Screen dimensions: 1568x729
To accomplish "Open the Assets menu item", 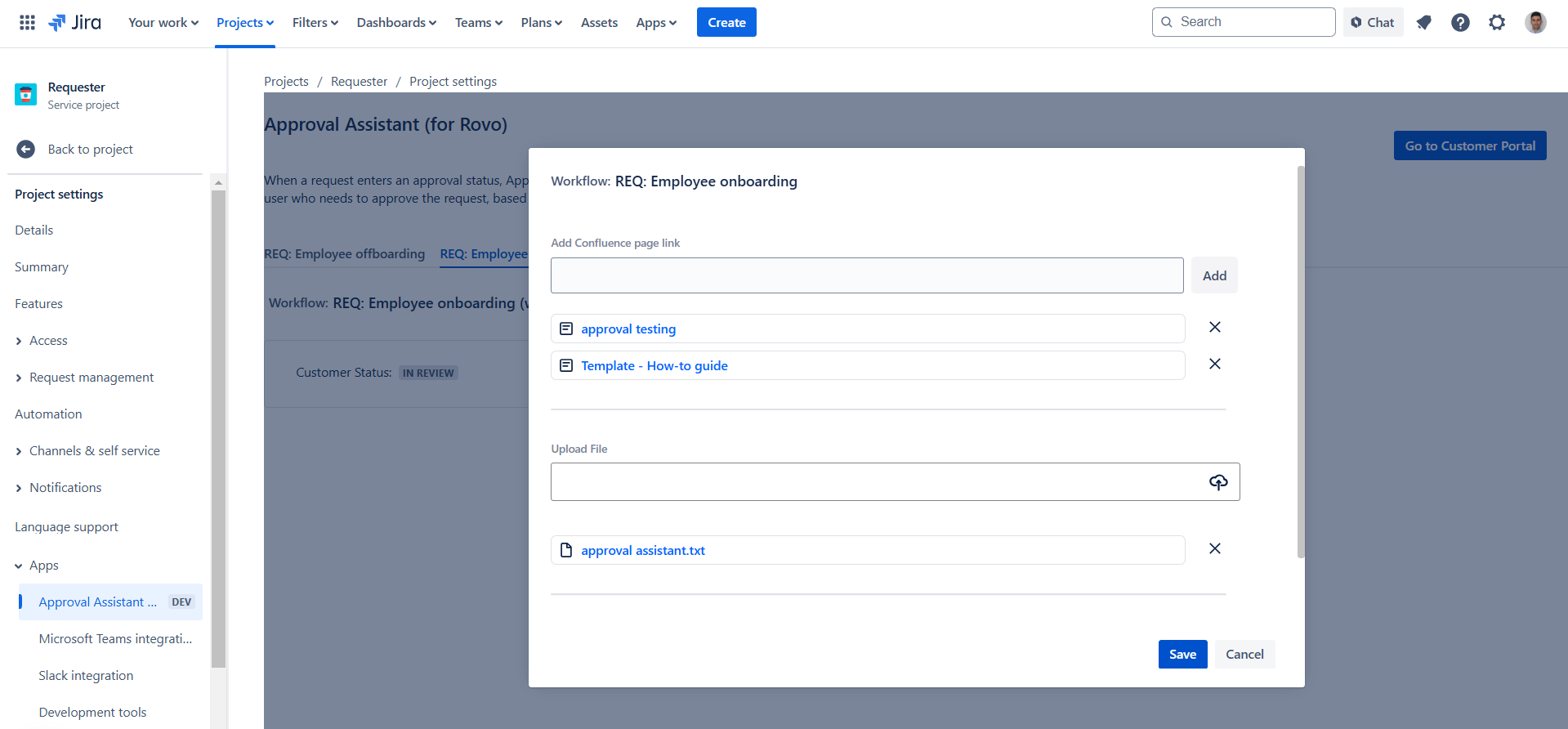I will pos(599,22).
